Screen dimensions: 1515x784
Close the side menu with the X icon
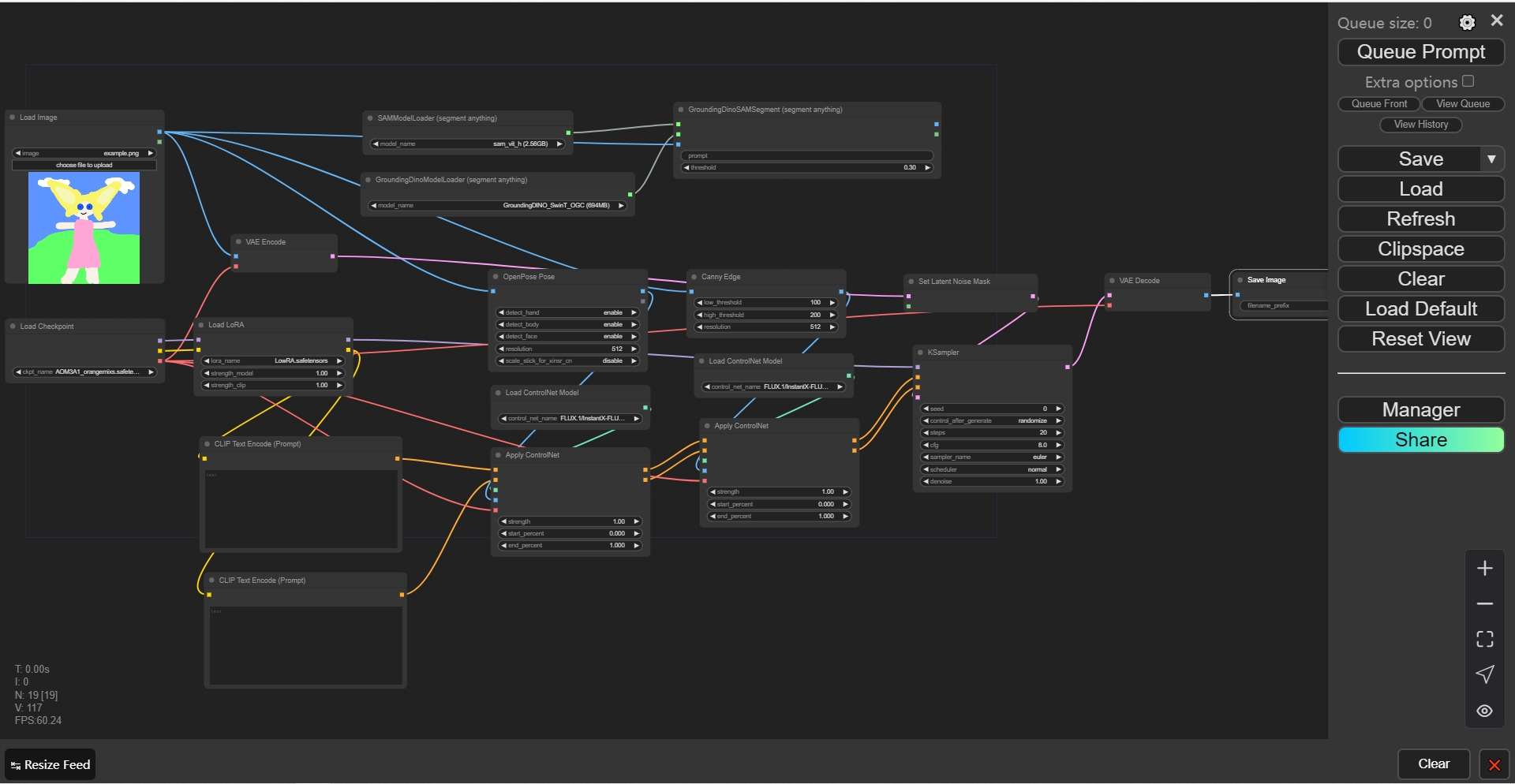pos(1497,21)
